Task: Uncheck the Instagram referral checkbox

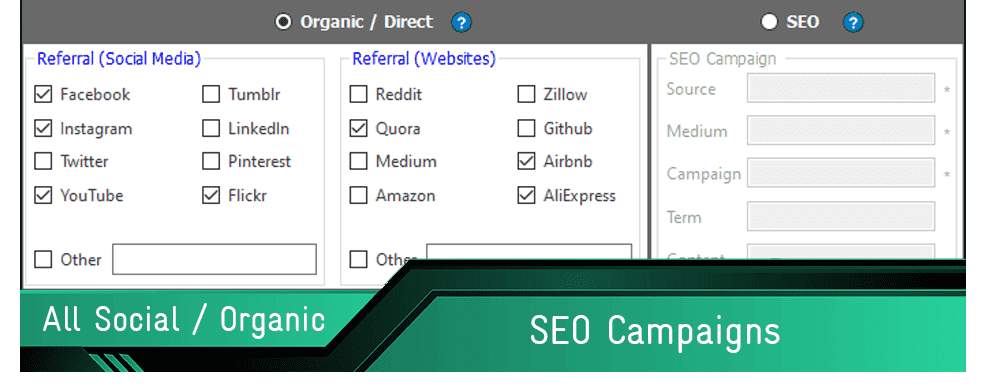Action: click(x=43, y=128)
